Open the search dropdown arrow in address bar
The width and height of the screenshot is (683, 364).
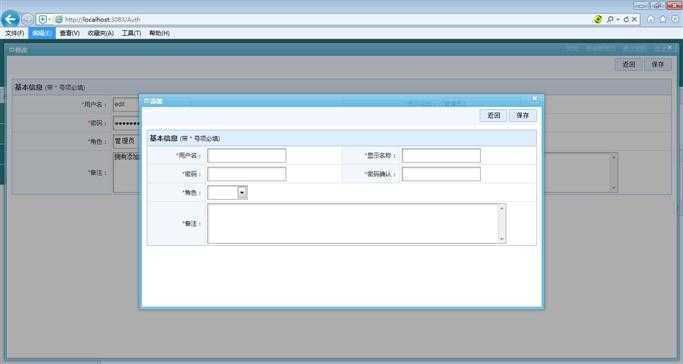pos(618,20)
